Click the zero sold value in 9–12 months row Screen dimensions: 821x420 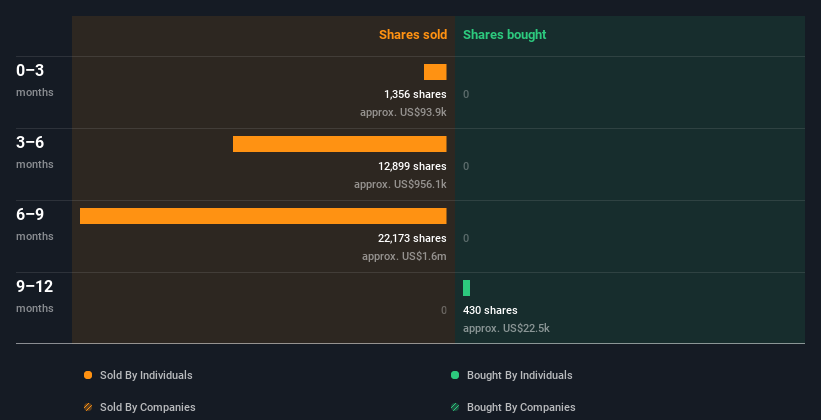point(443,310)
